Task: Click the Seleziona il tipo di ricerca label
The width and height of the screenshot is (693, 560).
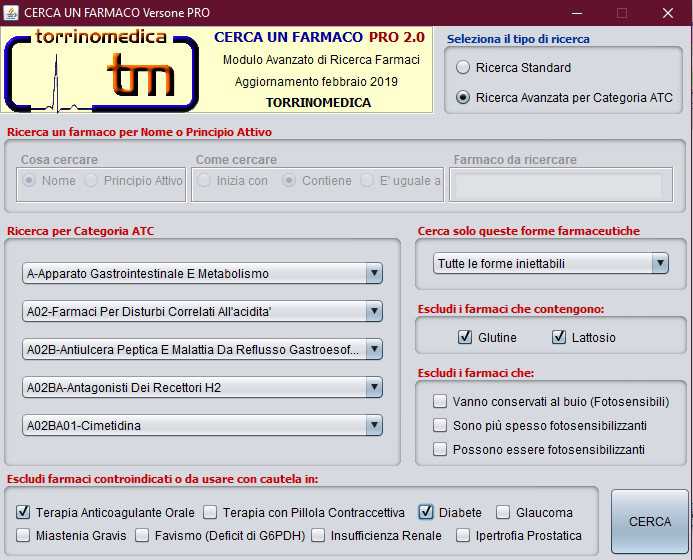Action: tap(518, 39)
